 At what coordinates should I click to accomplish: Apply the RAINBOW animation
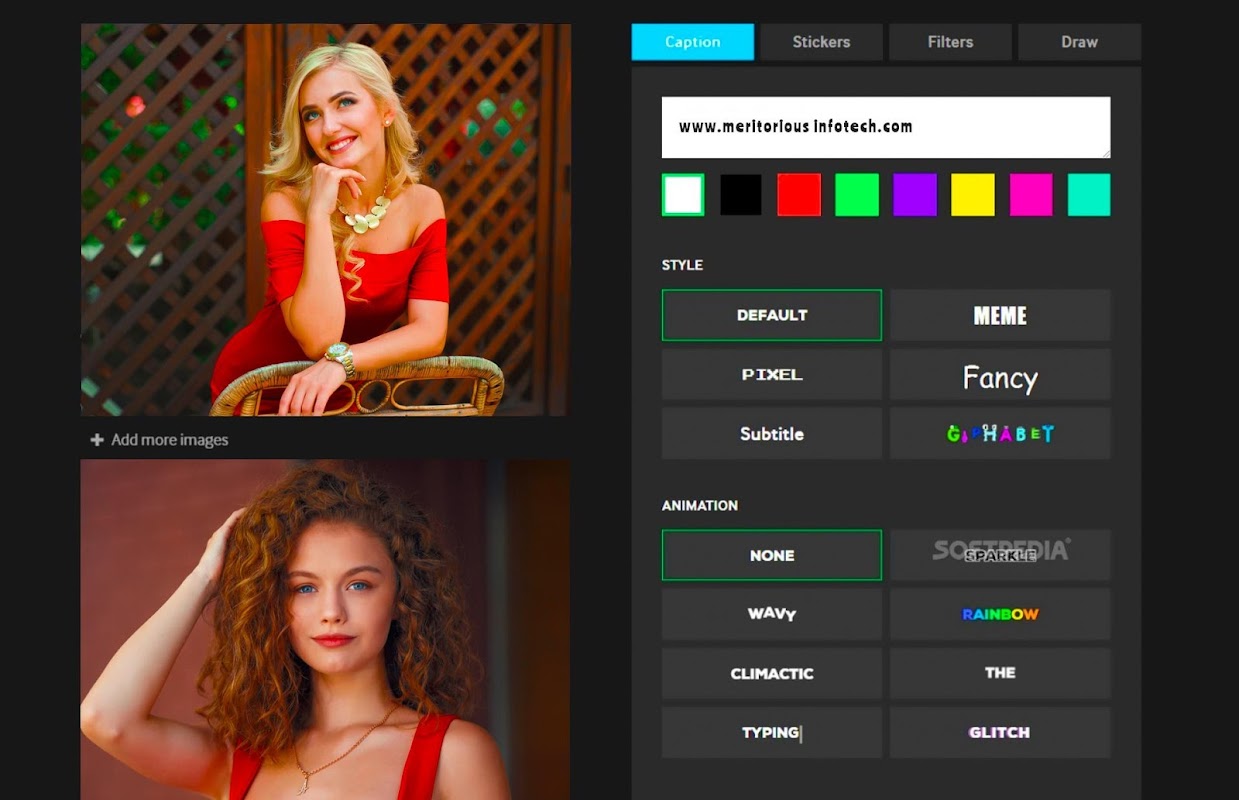[1000, 614]
